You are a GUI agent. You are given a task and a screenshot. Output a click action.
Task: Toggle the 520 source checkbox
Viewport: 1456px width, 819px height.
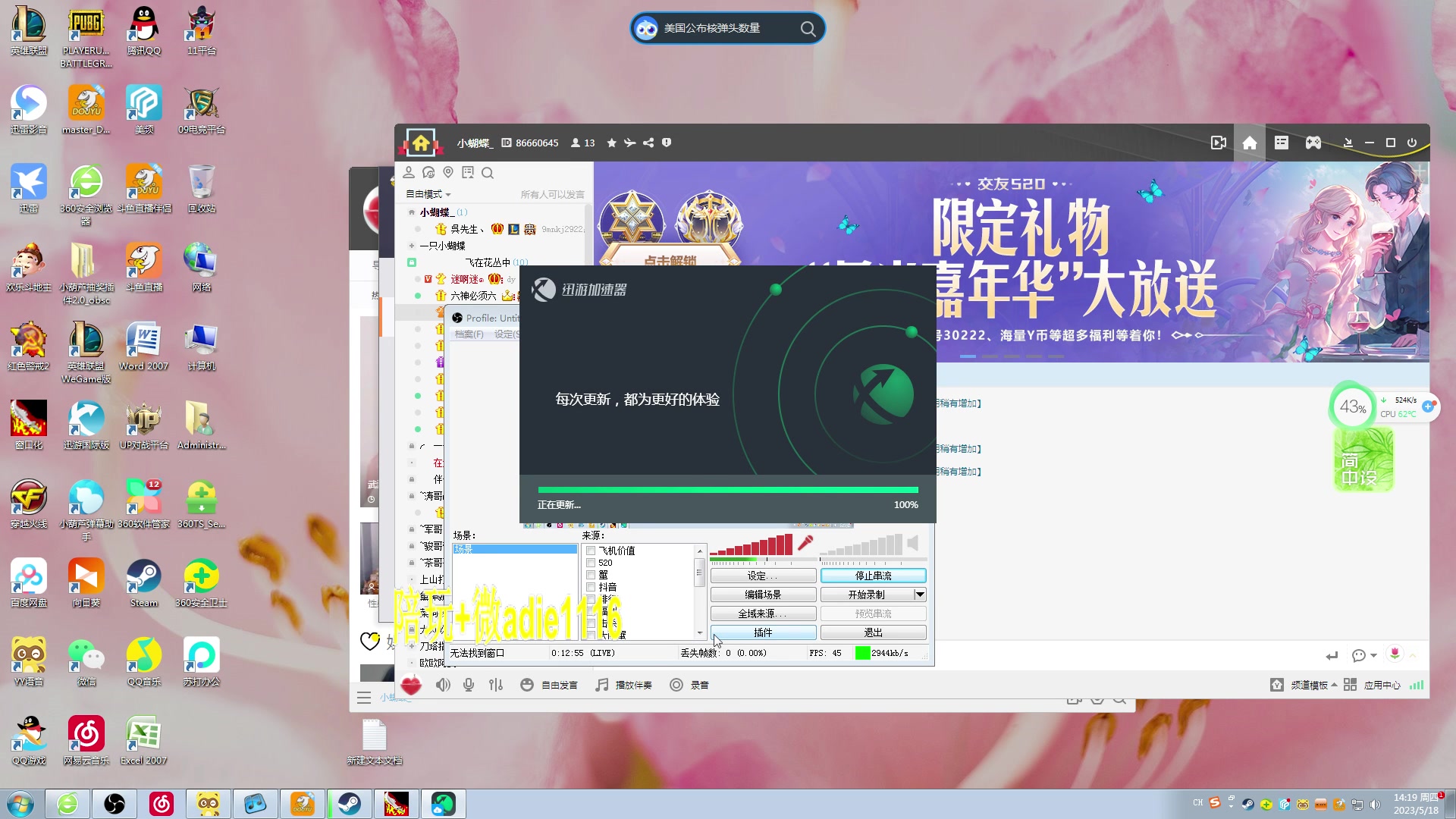tap(591, 563)
